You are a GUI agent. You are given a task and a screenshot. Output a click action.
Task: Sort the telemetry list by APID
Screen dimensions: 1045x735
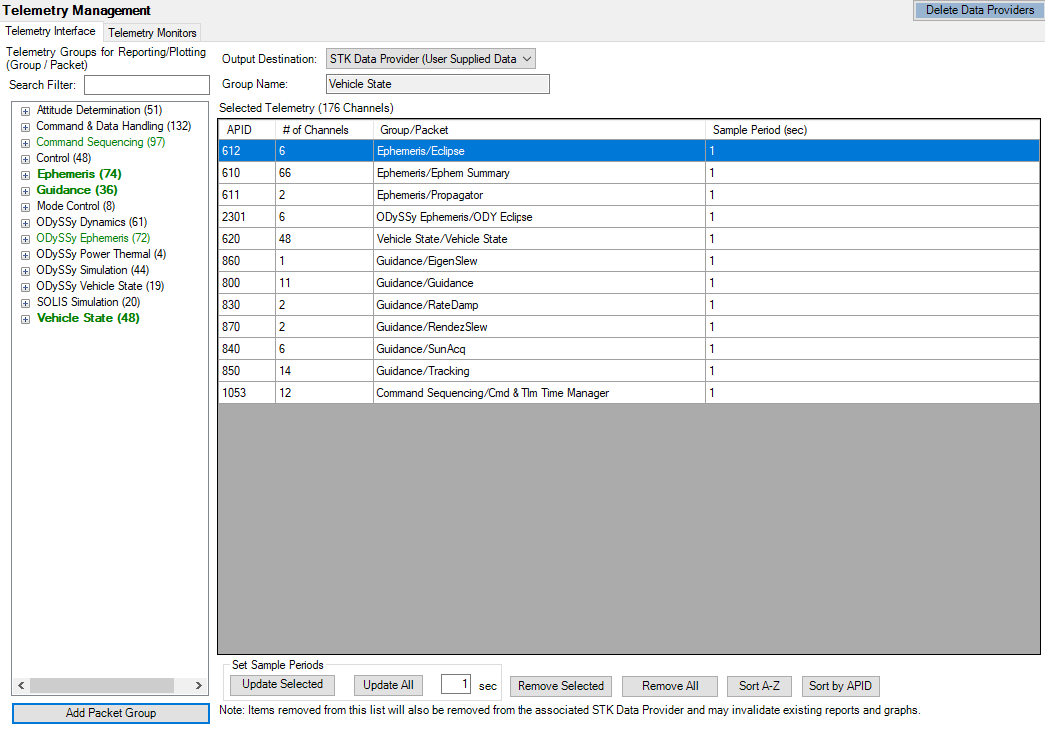840,686
